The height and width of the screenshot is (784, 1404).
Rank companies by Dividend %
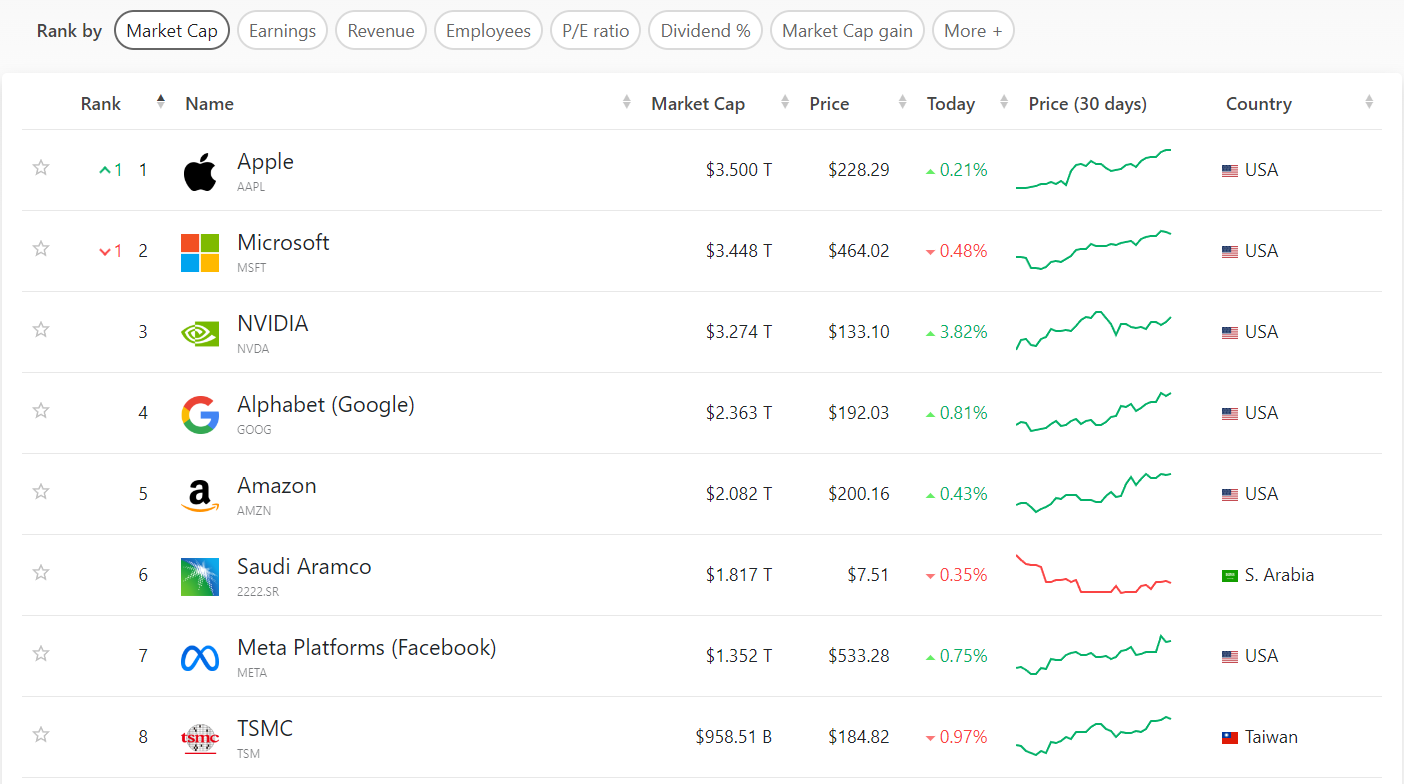click(706, 31)
